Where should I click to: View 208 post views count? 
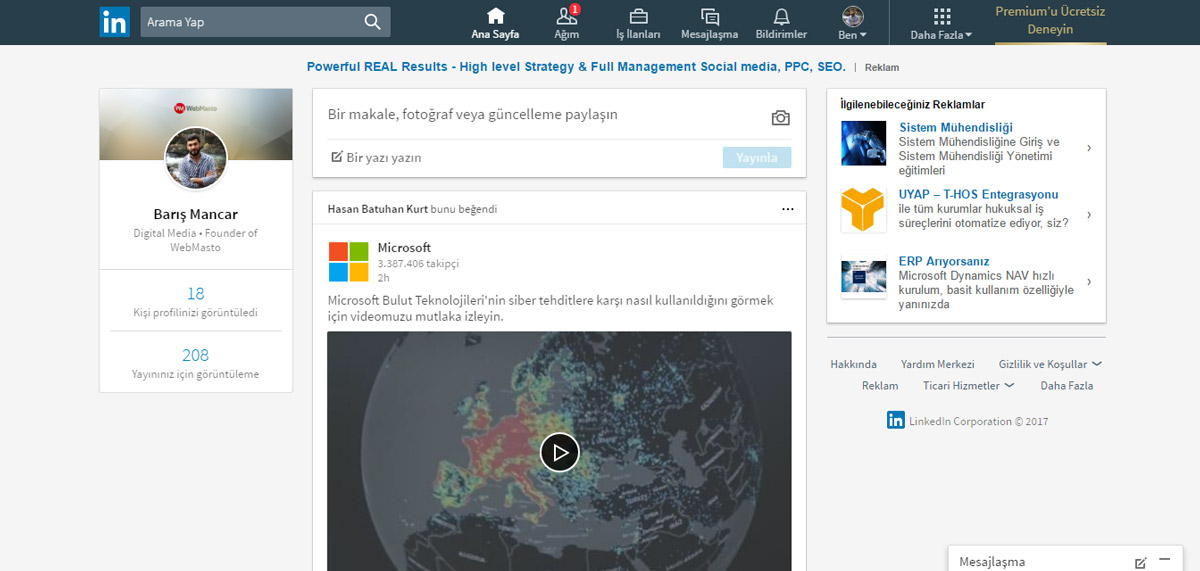[196, 355]
